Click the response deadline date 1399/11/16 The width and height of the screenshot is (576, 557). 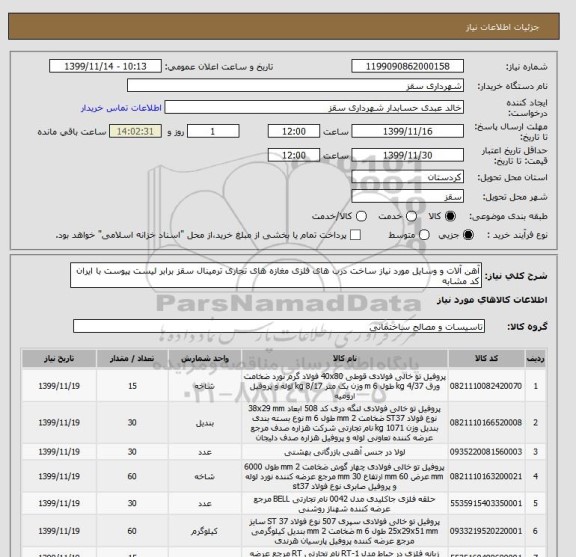(x=407, y=131)
